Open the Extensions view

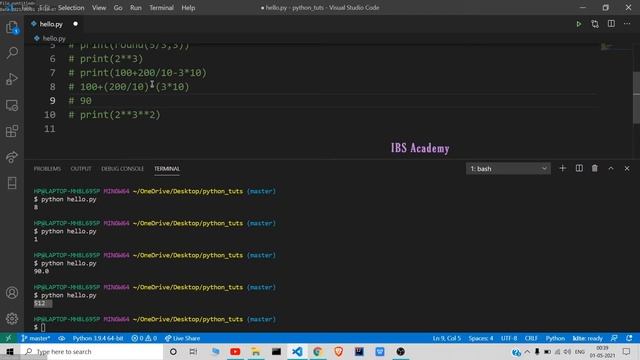tap(12, 131)
